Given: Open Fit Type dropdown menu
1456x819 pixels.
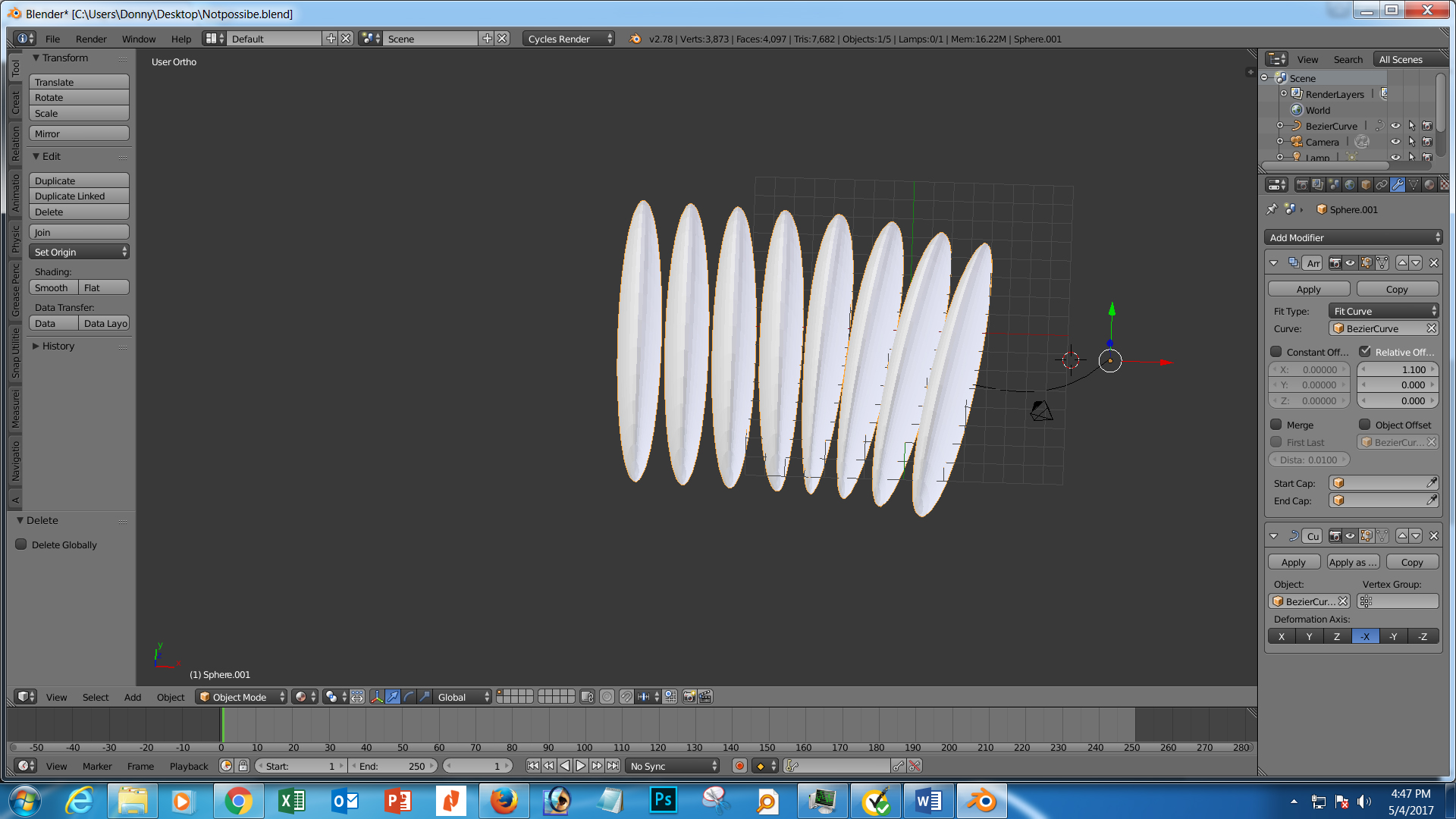Looking at the screenshot, I should tap(1384, 310).
